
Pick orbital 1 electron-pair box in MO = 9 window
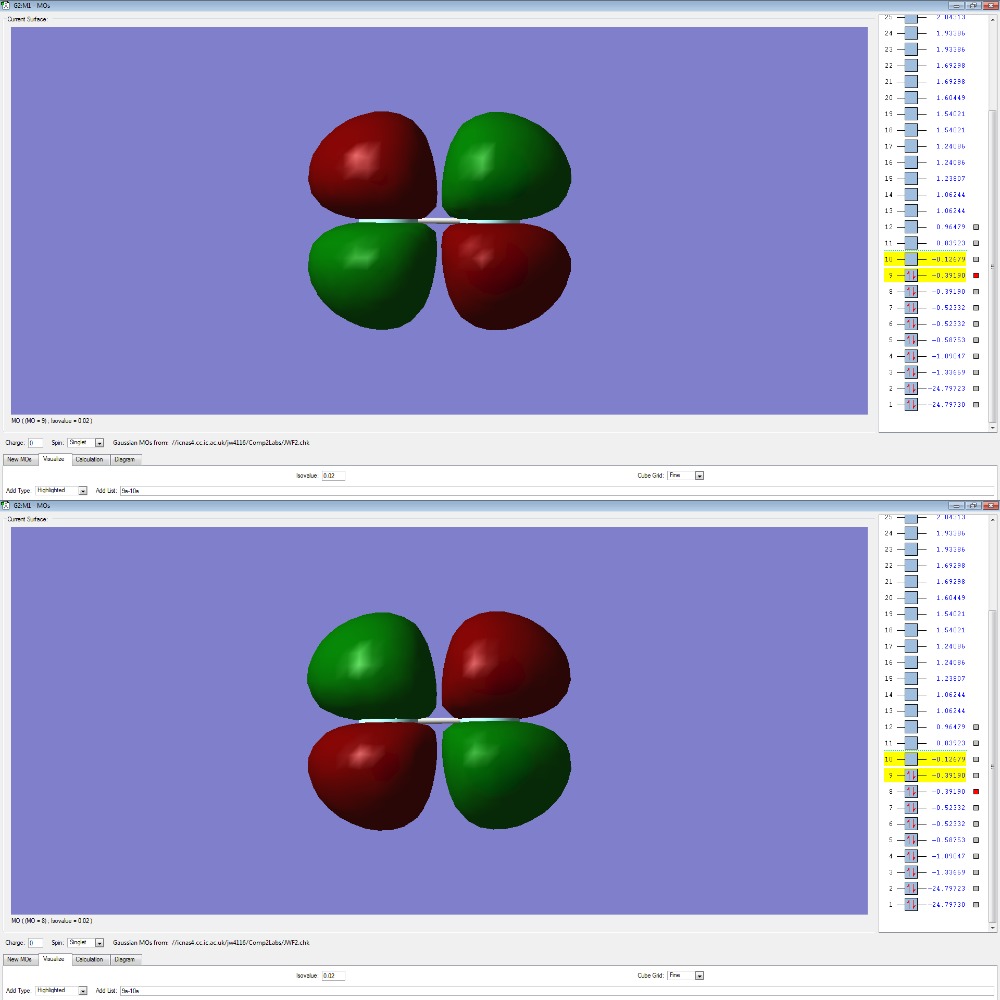(911, 404)
